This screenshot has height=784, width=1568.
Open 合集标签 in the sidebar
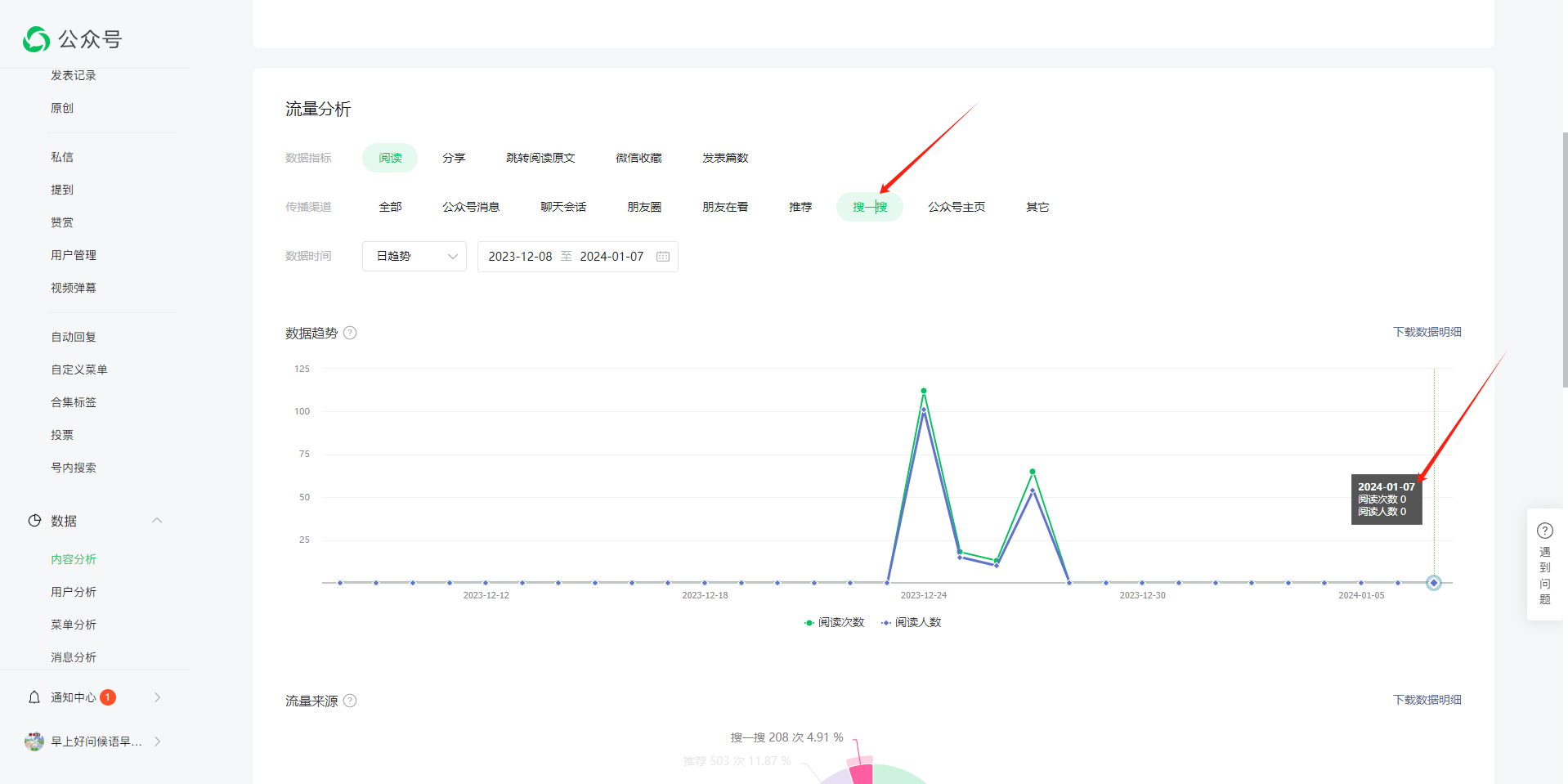pos(74,402)
